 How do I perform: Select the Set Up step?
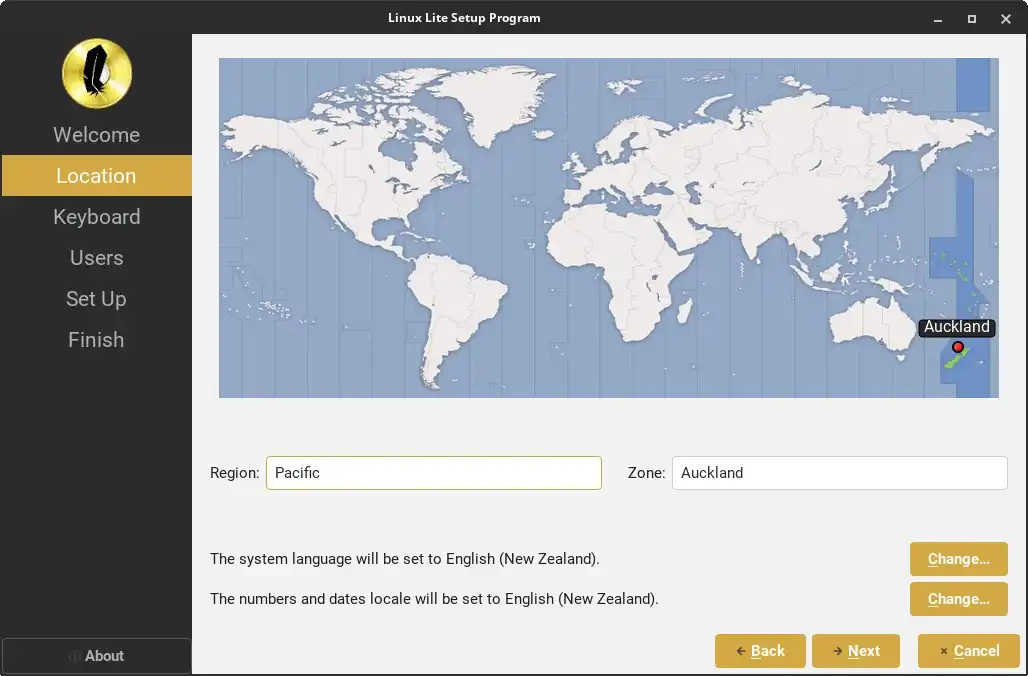96,299
